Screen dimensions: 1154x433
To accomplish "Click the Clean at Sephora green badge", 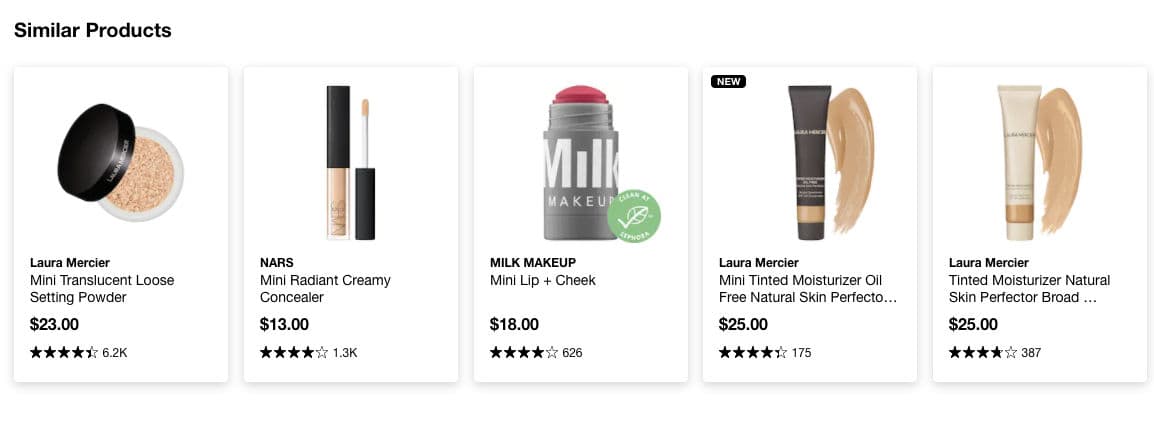I will coord(634,216).
